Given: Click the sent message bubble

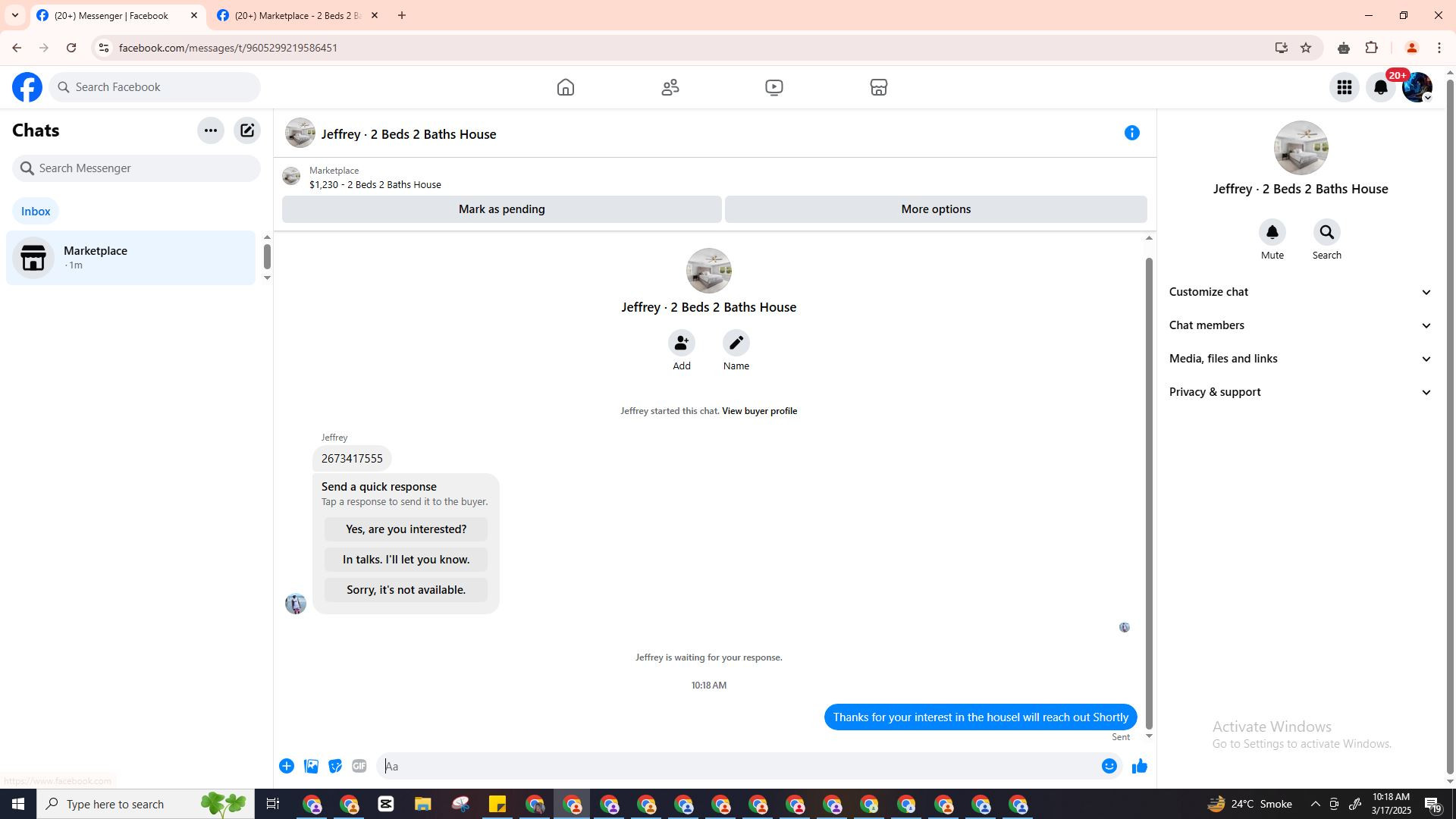Looking at the screenshot, I should click(981, 717).
